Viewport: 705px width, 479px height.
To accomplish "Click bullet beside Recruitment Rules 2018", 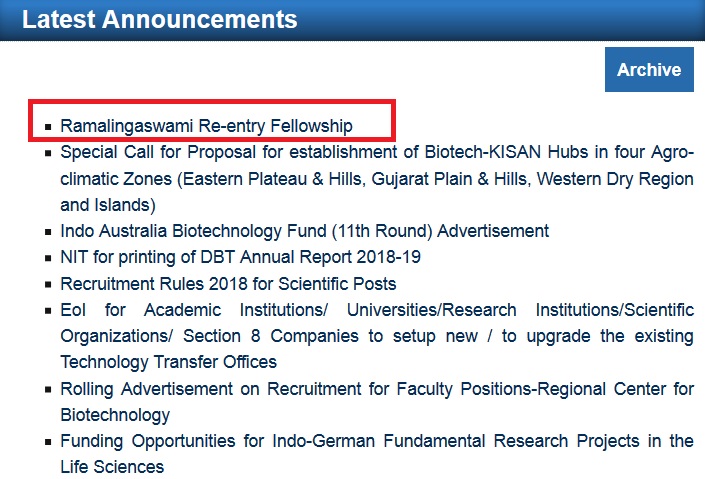I will [47, 284].
